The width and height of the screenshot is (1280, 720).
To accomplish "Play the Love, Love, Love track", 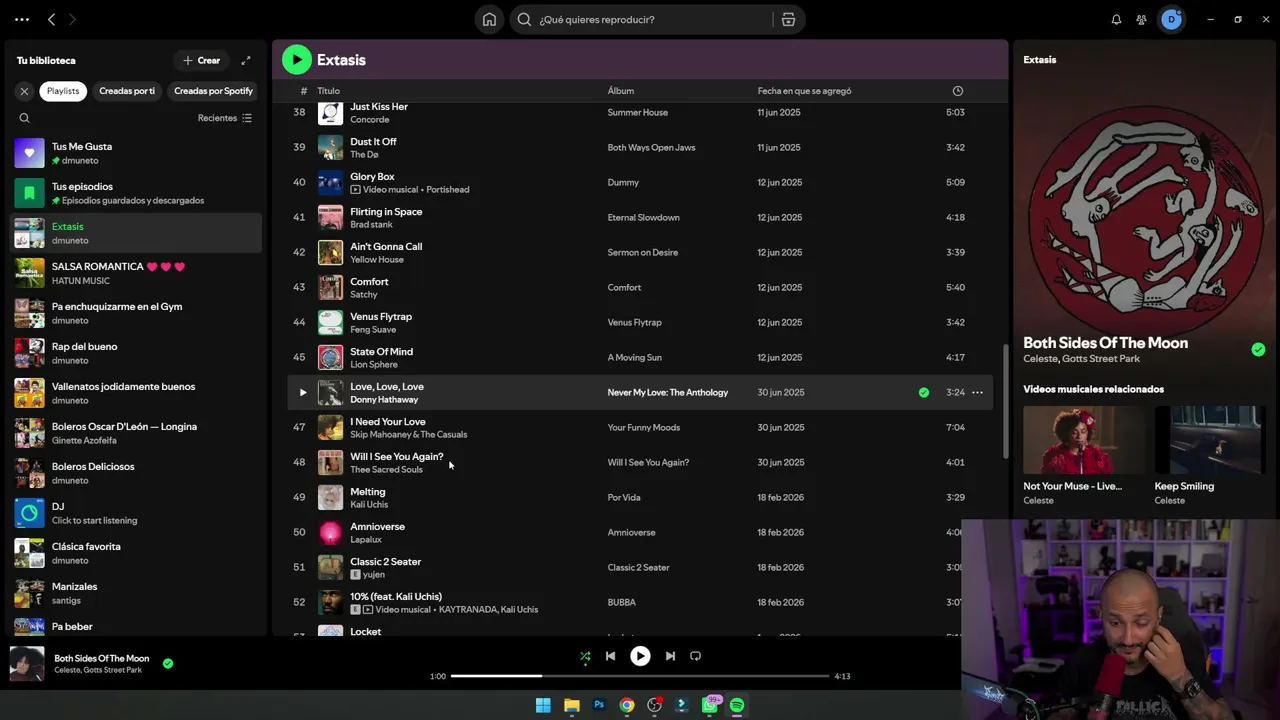I will (303, 392).
